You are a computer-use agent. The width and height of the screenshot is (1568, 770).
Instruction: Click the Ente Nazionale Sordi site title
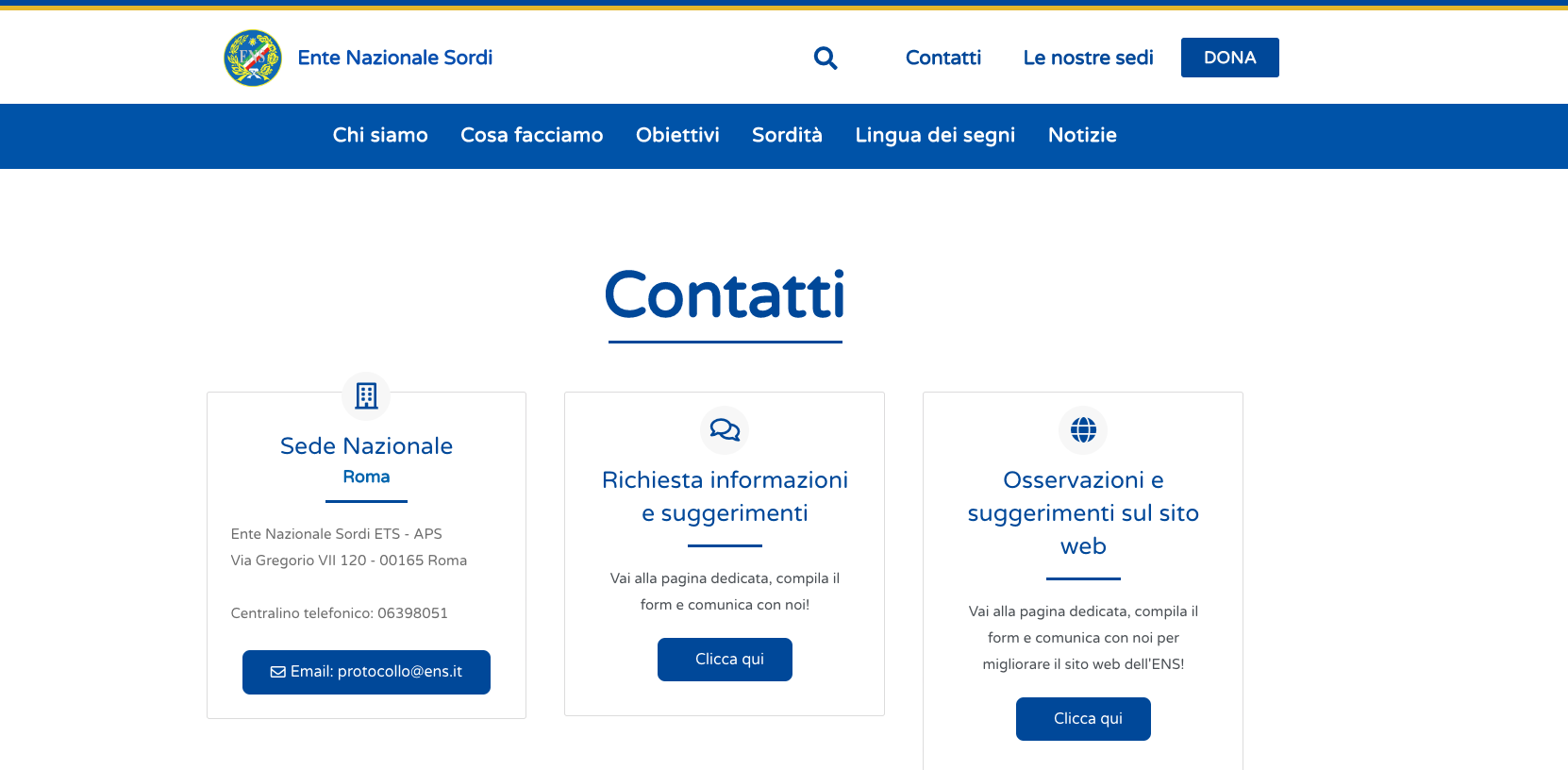pyautogui.click(x=395, y=58)
